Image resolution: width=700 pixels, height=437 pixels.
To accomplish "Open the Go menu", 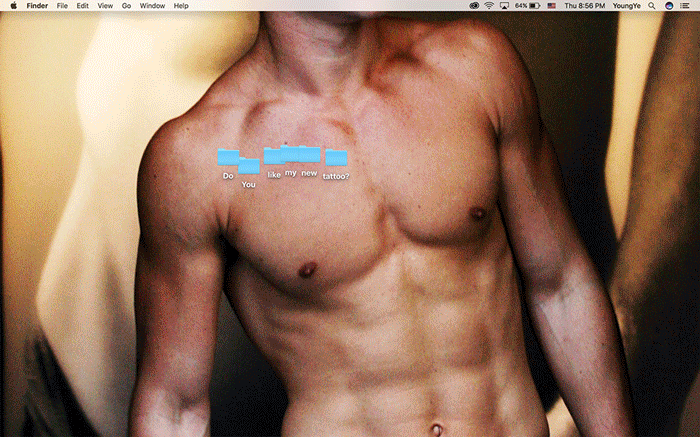I will 126,6.
